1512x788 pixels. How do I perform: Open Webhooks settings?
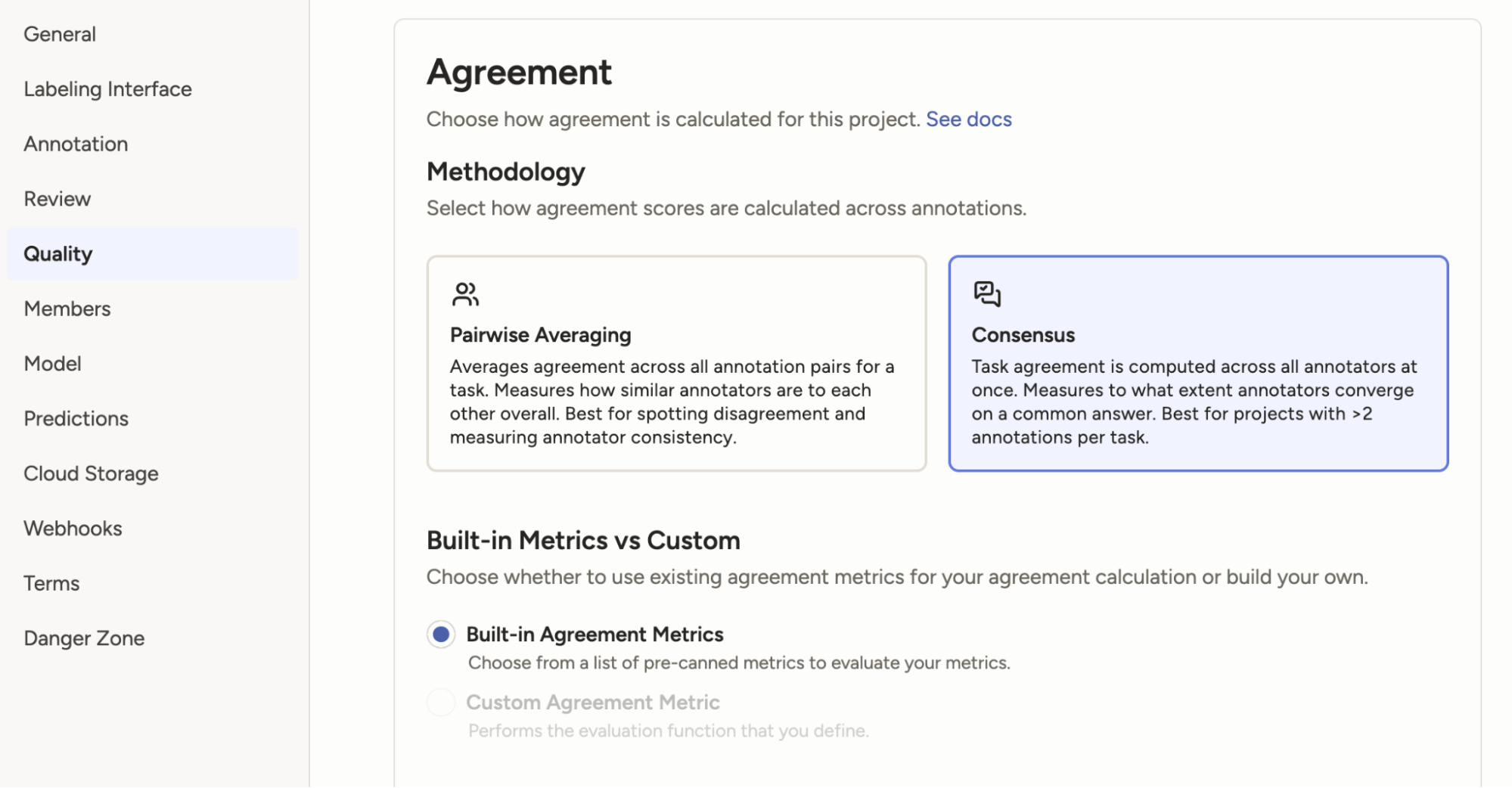[x=73, y=529]
